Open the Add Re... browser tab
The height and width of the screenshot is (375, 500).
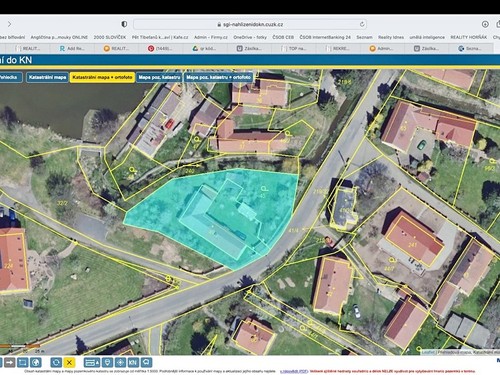73,48
